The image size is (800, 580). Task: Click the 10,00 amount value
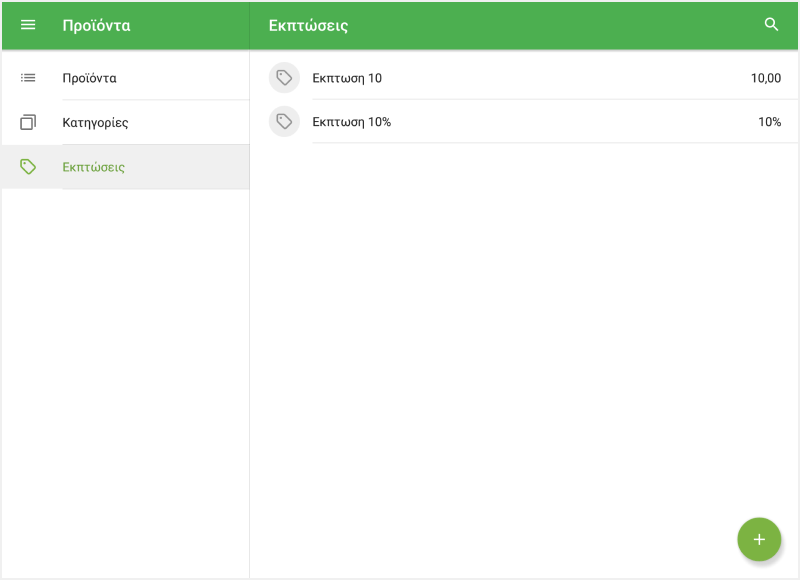[x=765, y=78]
